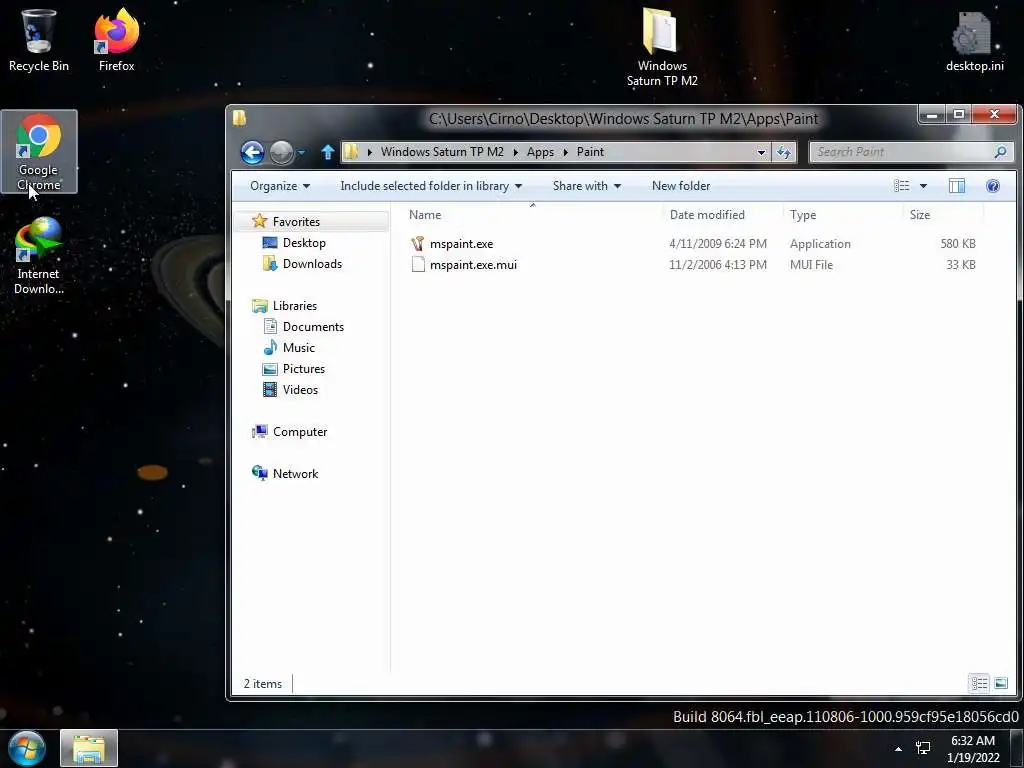Switch to large icons view in status bar
The width and height of the screenshot is (1024, 768).
[x=1000, y=683]
